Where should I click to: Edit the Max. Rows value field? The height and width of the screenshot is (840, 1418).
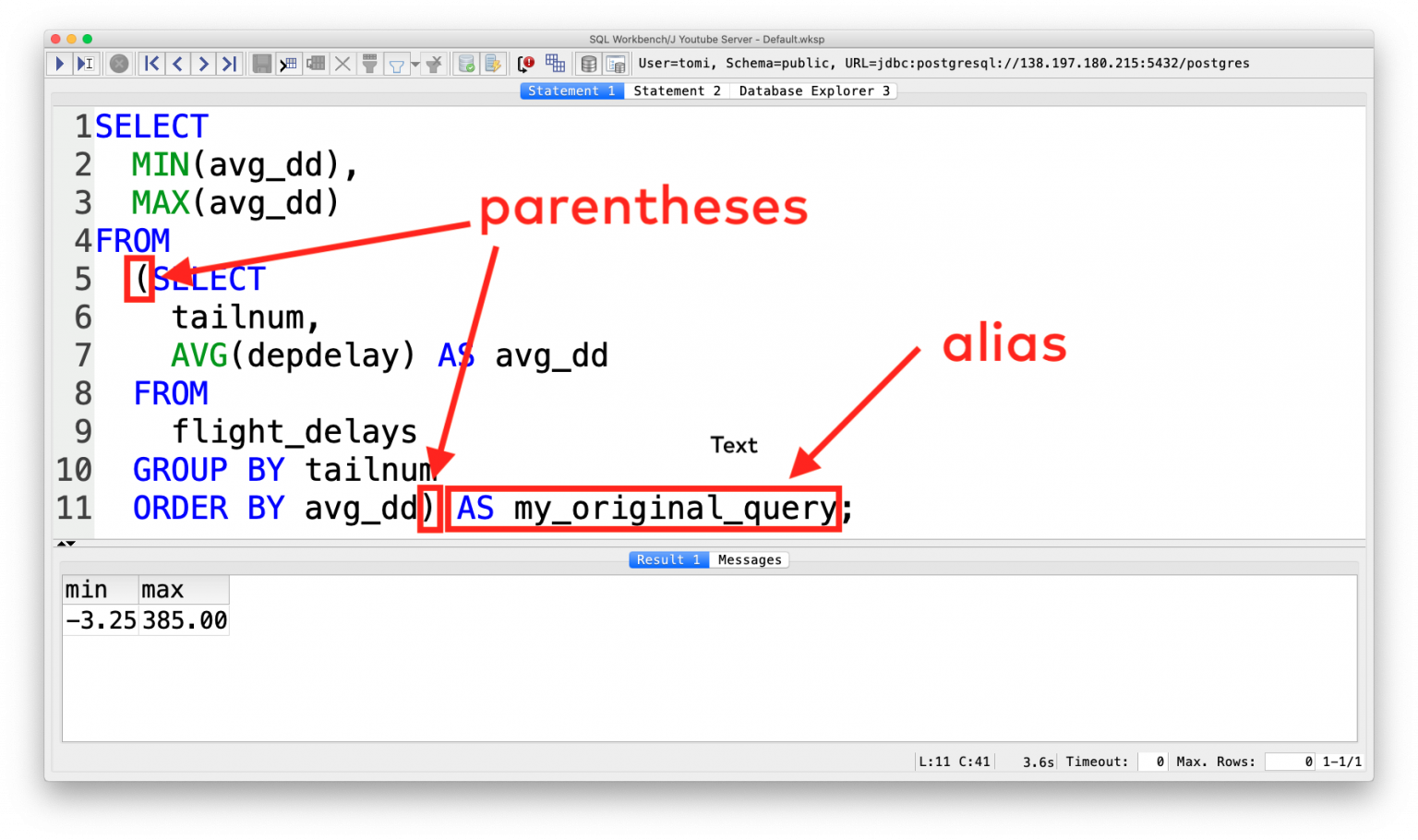(1291, 761)
